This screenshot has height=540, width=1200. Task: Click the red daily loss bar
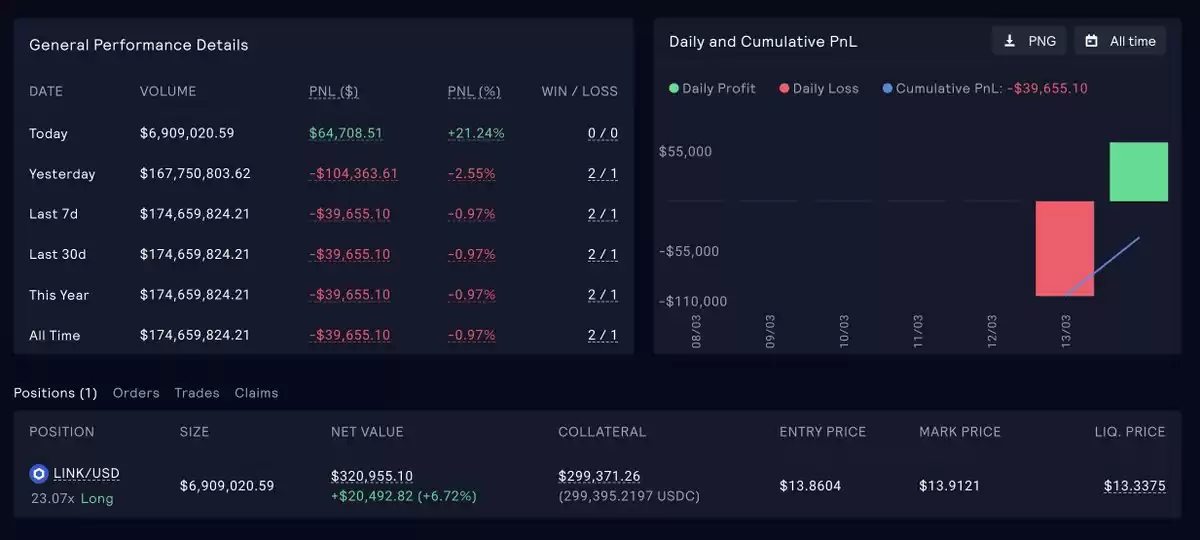(x=1065, y=248)
